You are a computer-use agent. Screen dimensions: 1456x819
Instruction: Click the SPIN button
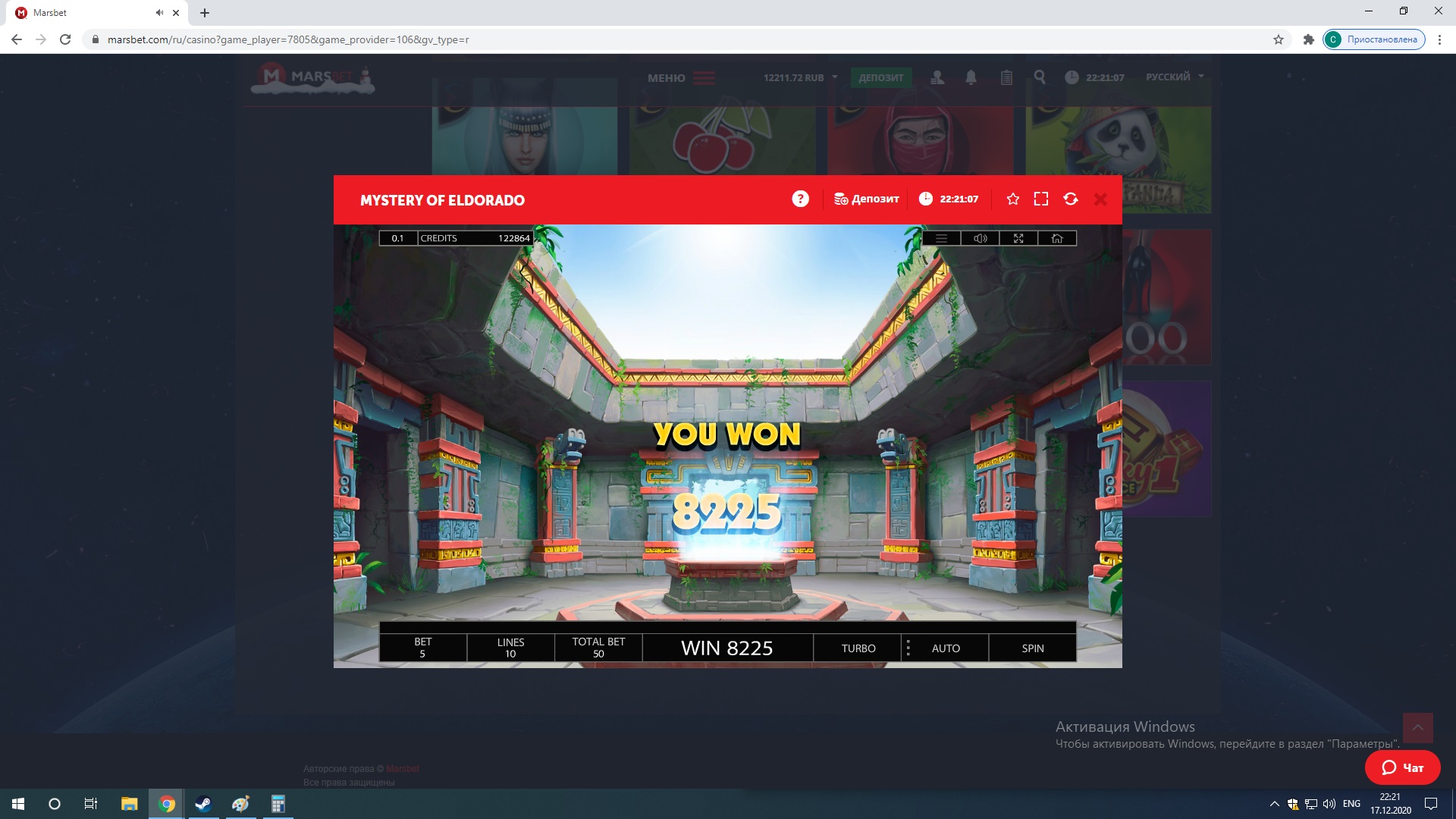click(1033, 648)
